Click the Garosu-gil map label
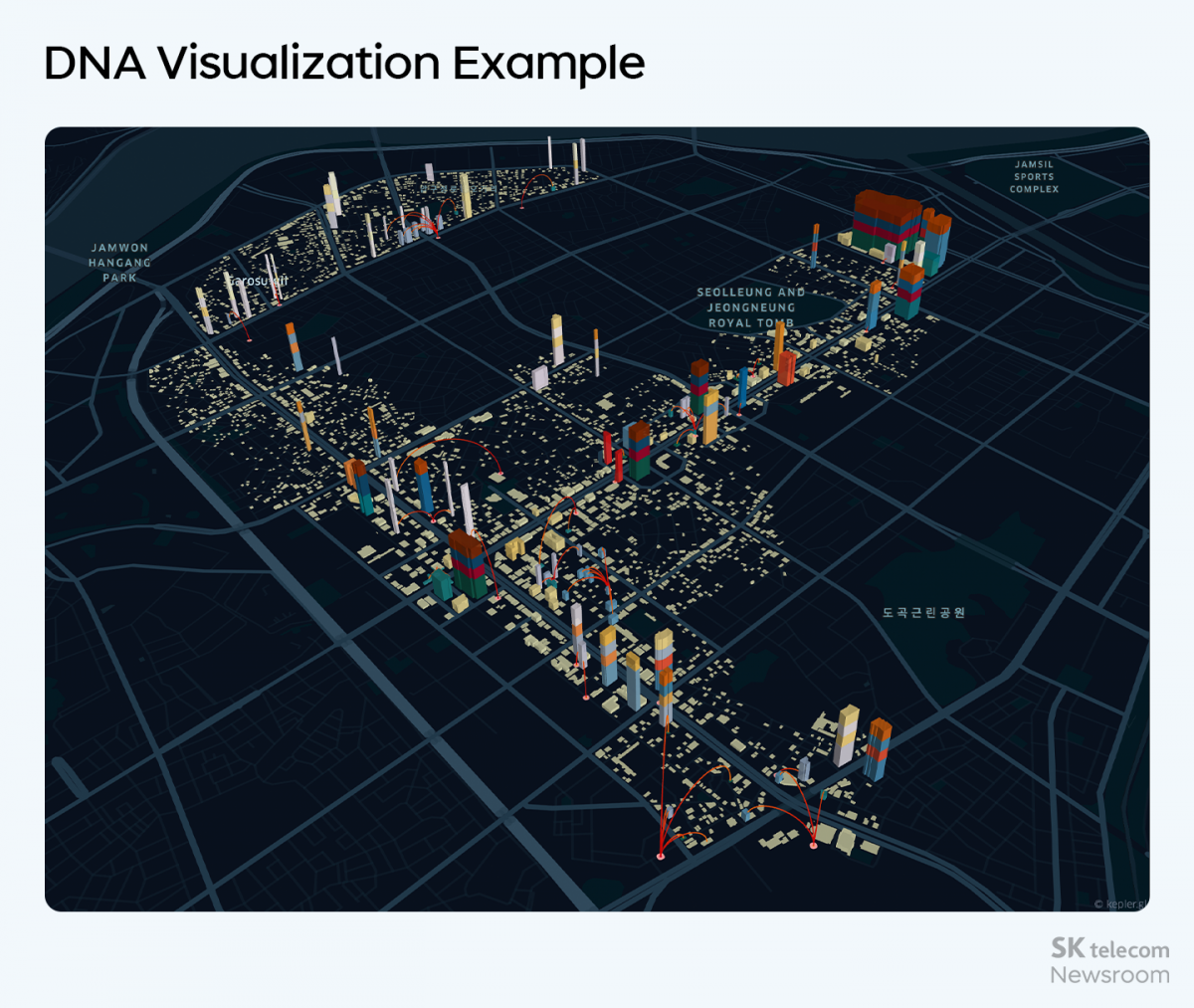 [259, 282]
